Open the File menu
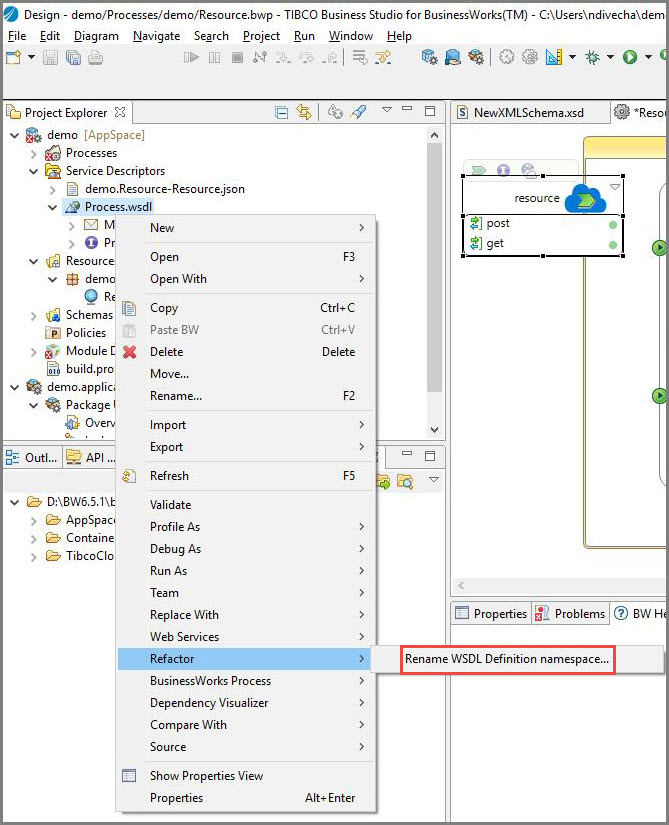Image resolution: width=669 pixels, height=825 pixels. pos(17,36)
